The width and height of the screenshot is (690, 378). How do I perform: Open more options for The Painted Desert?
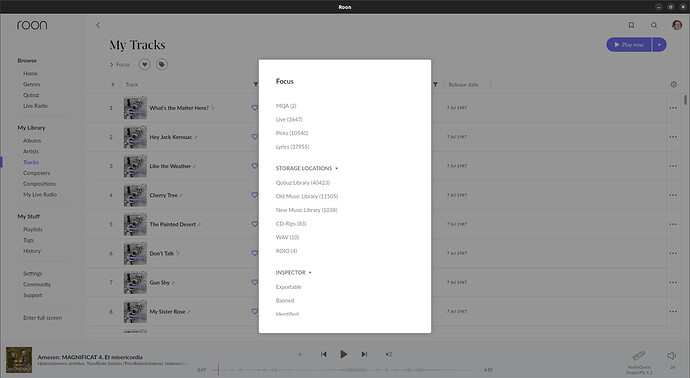click(x=673, y=224)
